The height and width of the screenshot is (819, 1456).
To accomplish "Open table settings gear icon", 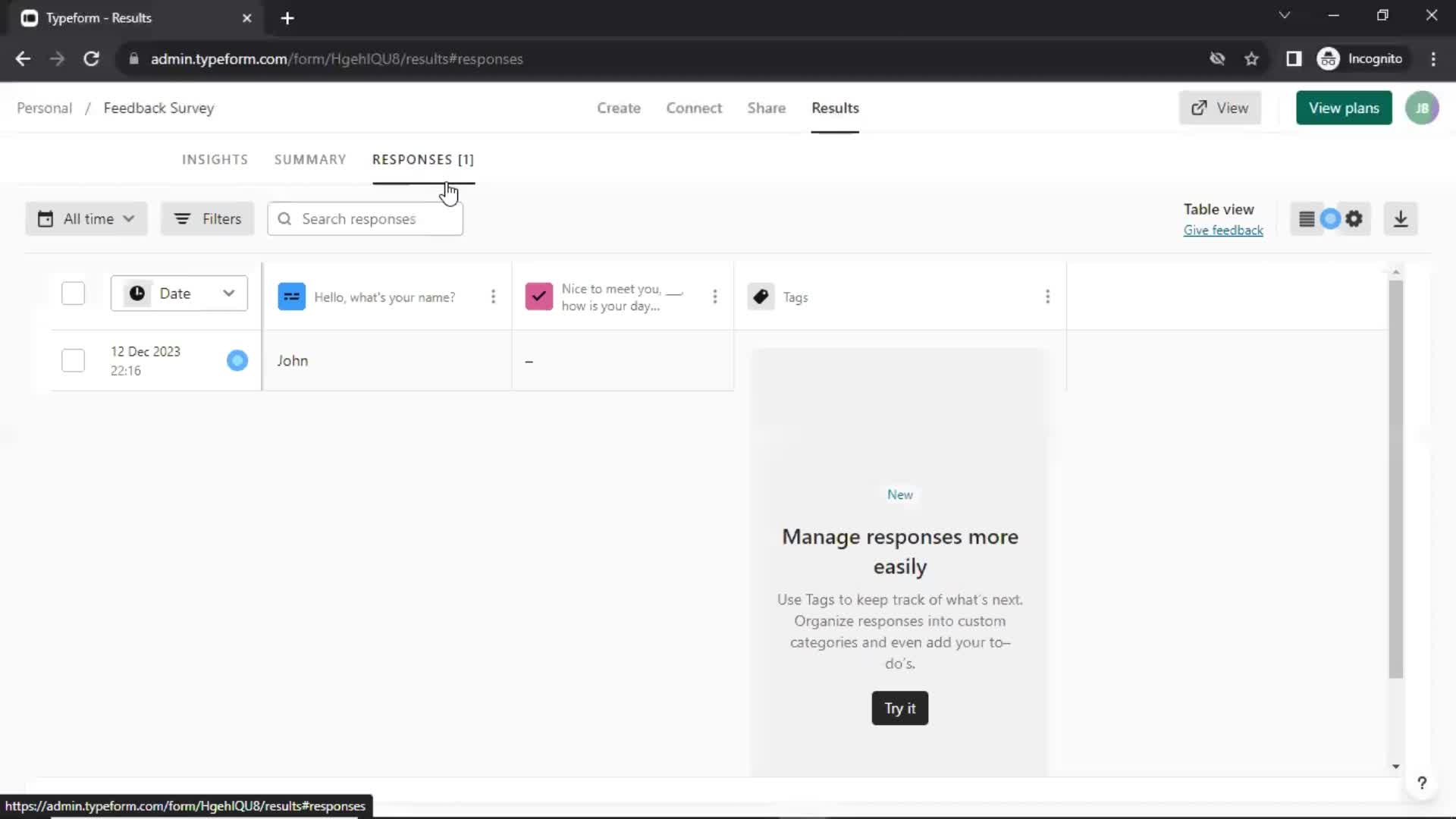I will 1354,219.
